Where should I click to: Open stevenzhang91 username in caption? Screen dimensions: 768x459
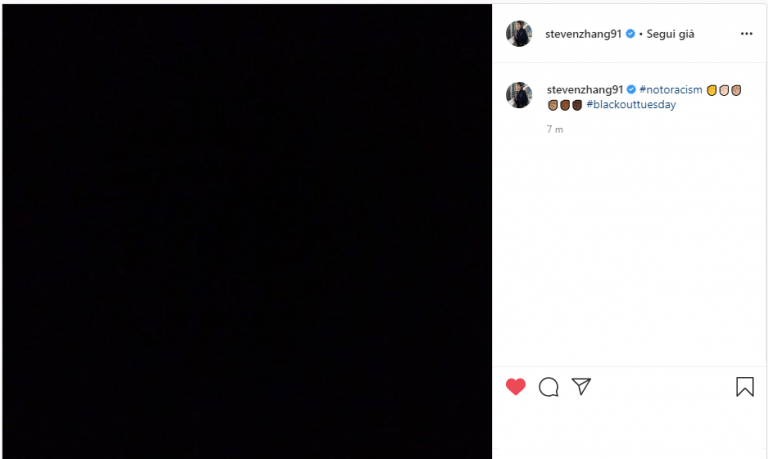585,90
